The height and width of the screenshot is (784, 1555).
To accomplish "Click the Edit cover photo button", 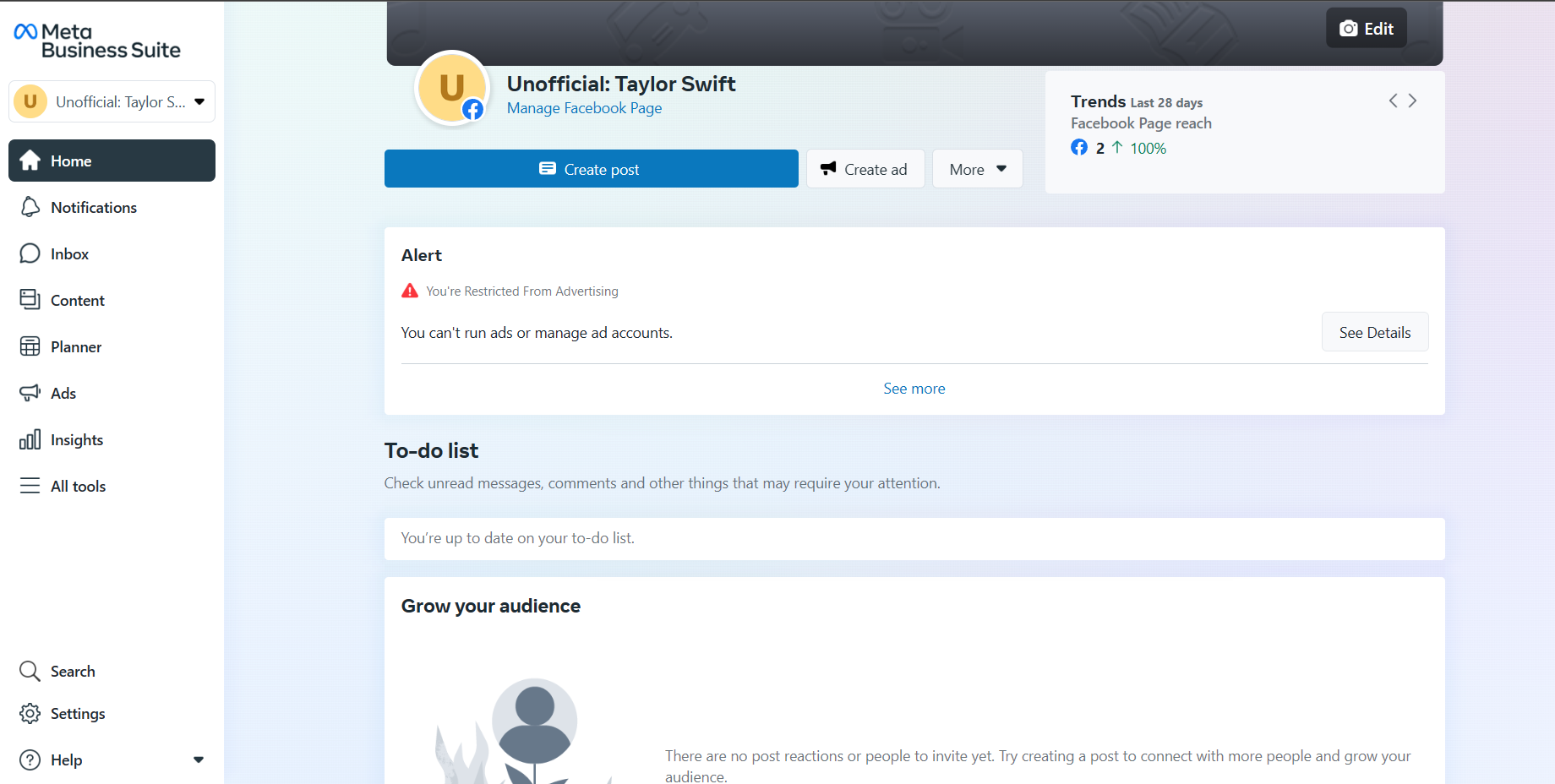I will 1367,28.
